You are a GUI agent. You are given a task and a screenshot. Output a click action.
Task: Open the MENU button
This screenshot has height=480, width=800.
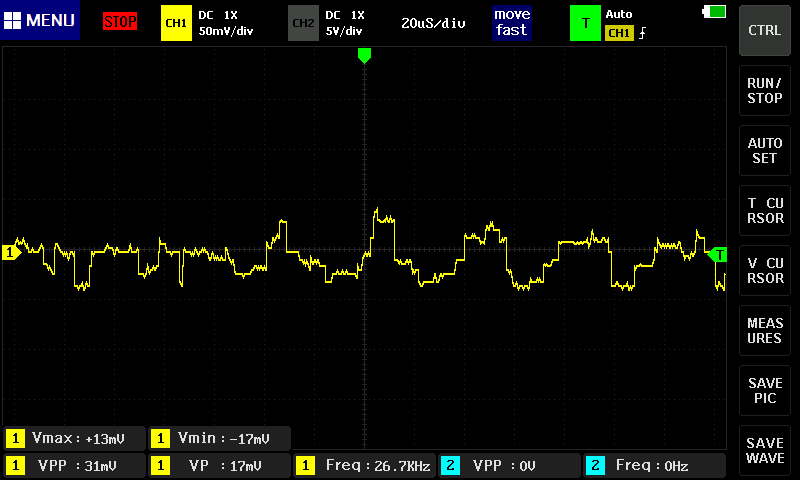point(40,20)
